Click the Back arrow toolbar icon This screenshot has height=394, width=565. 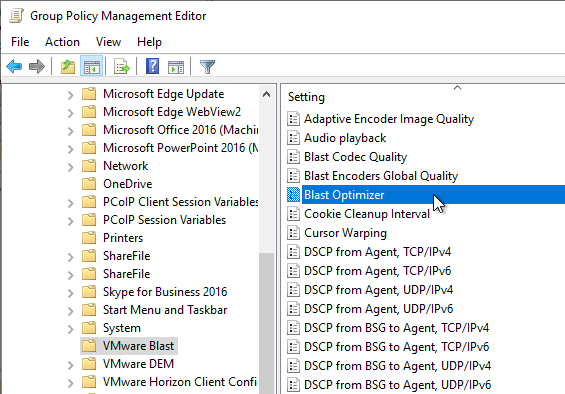pos(14,67)
